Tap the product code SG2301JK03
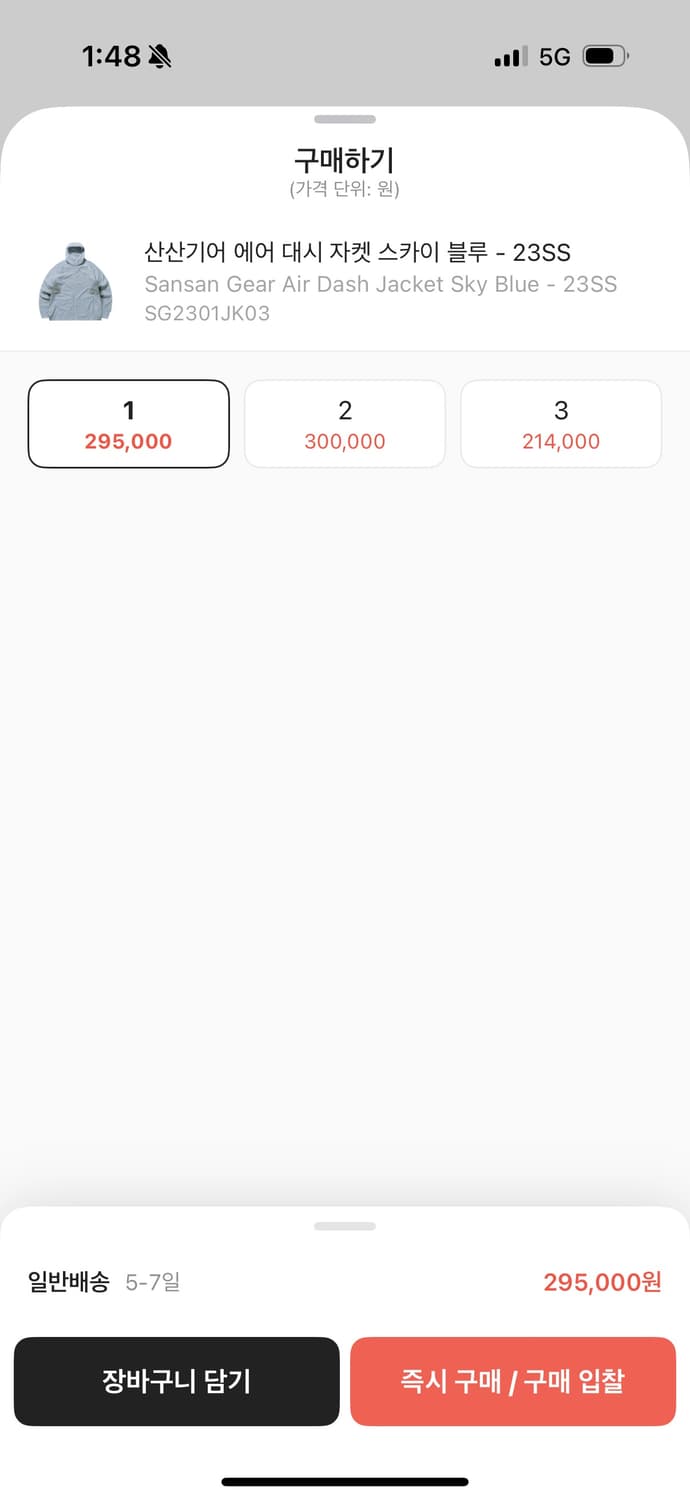Image resolution: width=690 pixels, height=1500 pixels. [x=207, y=314]
